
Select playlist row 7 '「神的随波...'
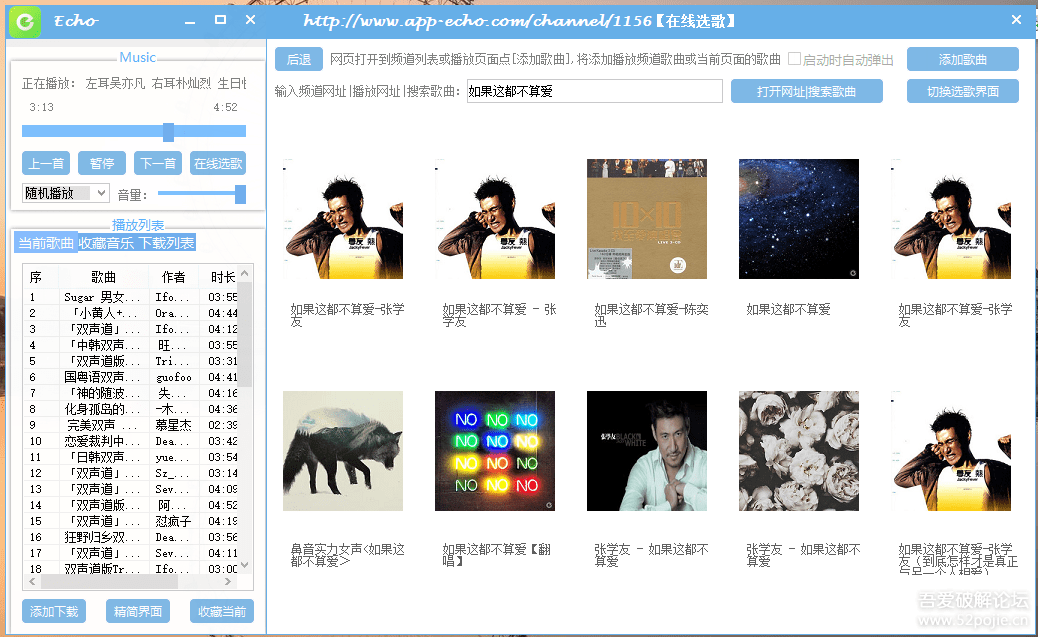tap(130, 393)
